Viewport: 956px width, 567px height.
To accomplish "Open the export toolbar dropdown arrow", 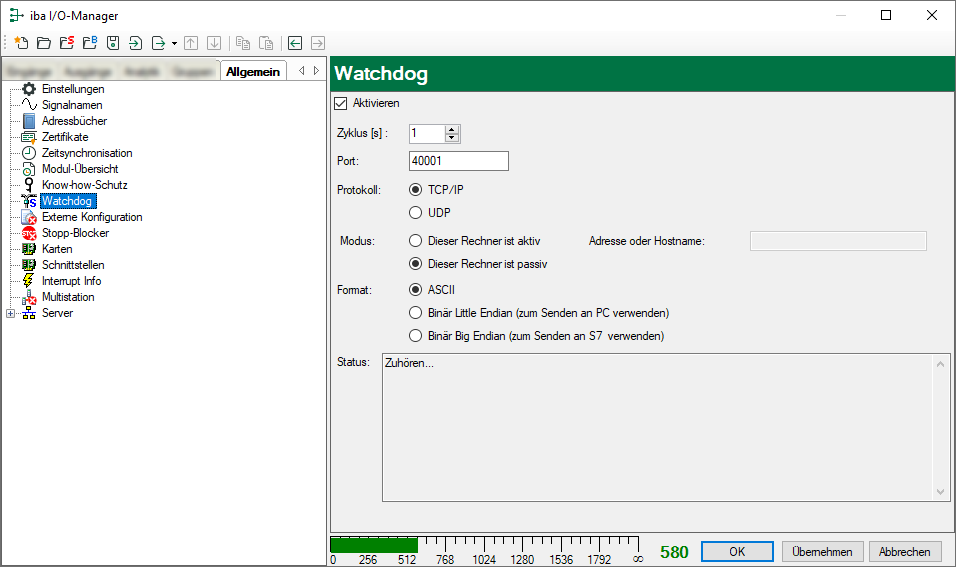I will [174, 43].
